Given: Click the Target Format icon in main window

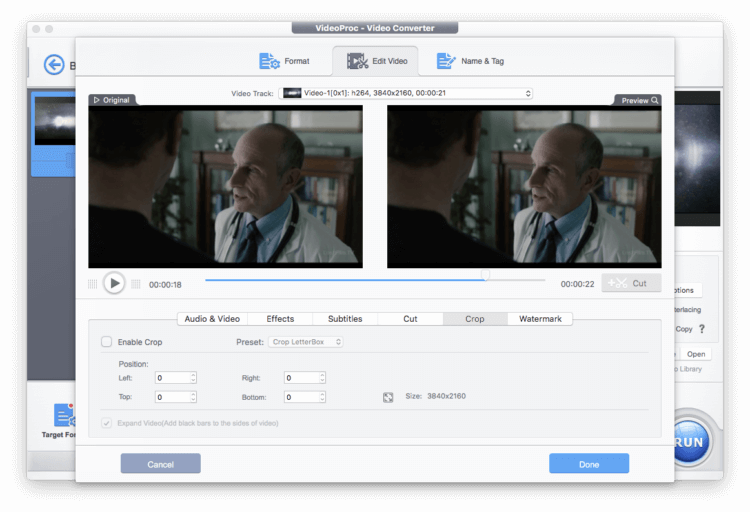Looking at the screenshot, I should click(x=64, y=415).
